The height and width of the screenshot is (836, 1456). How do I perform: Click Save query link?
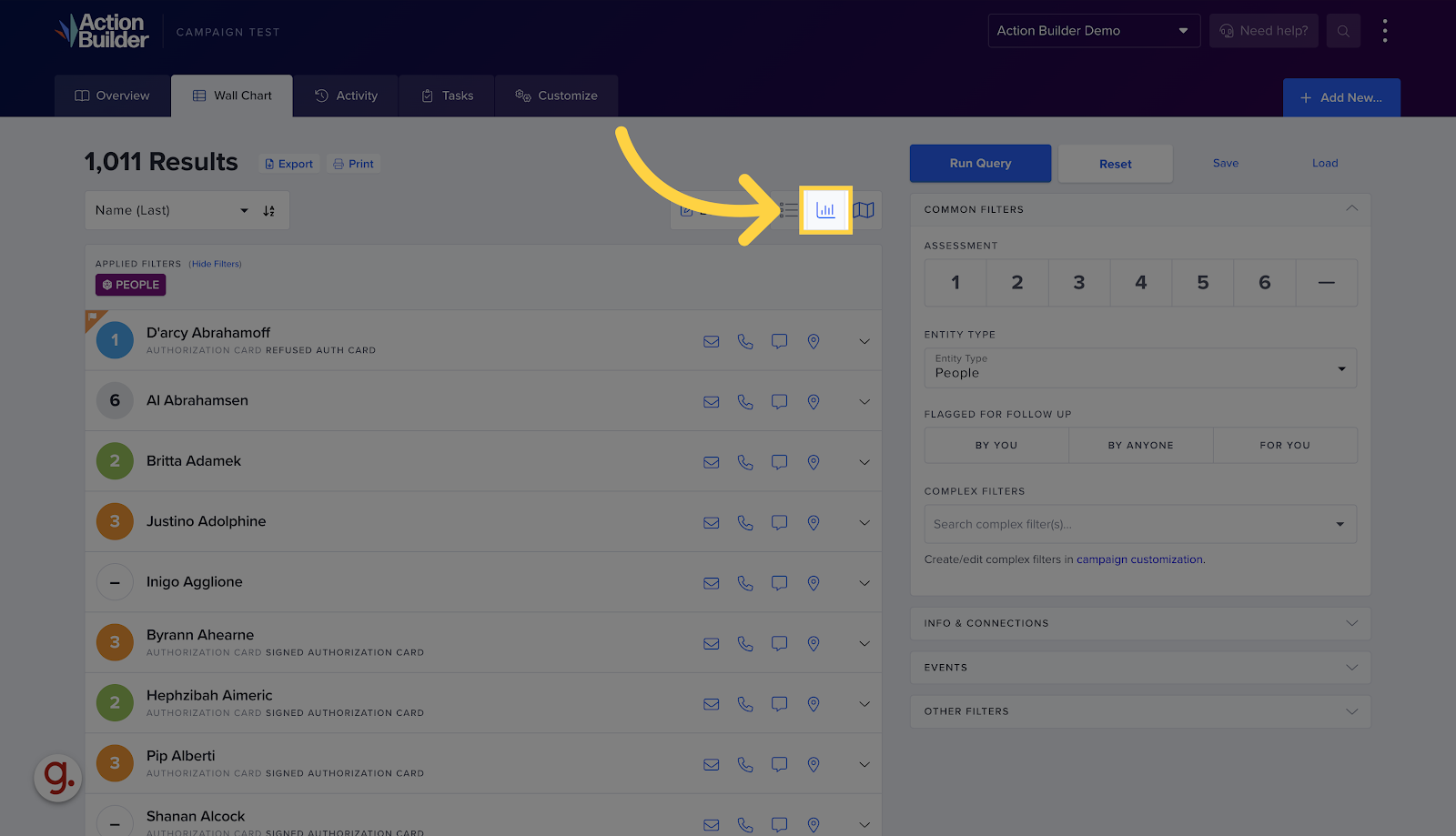point(1226,163)
